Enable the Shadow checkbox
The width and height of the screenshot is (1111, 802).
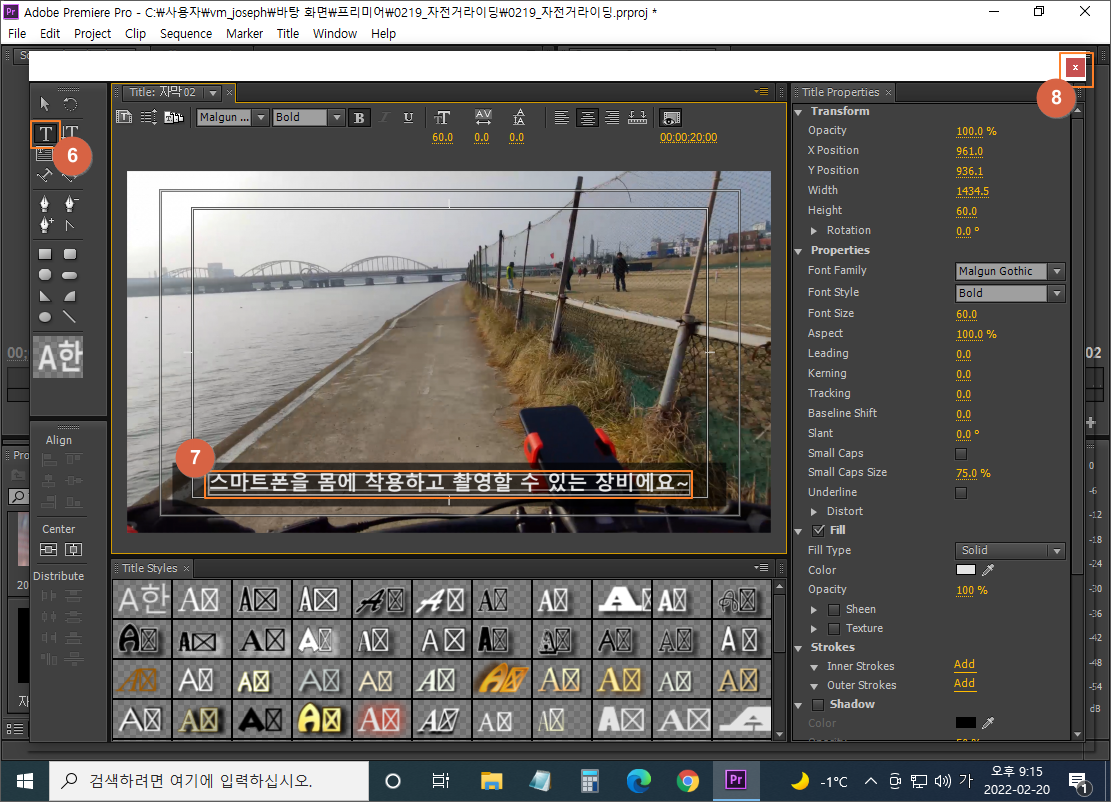pyautogui.click(x=818, y=704)
